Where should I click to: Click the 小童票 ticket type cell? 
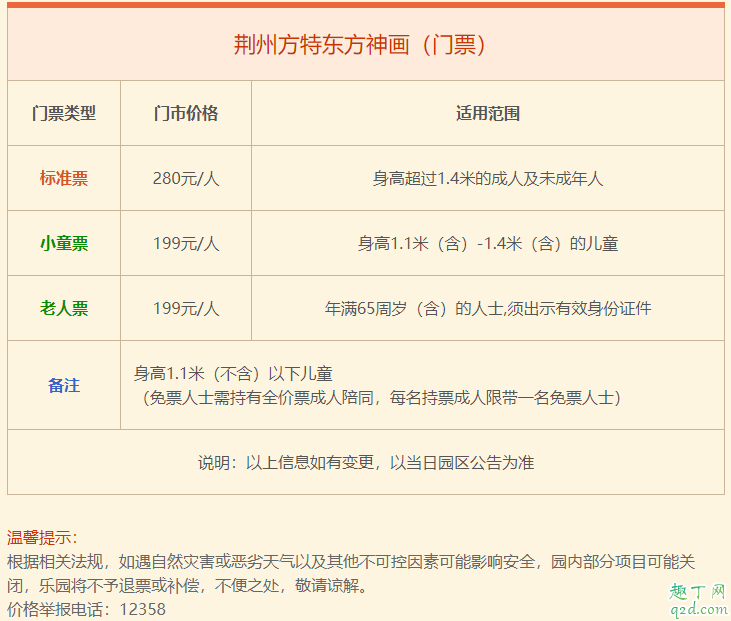tap(64, 243)
